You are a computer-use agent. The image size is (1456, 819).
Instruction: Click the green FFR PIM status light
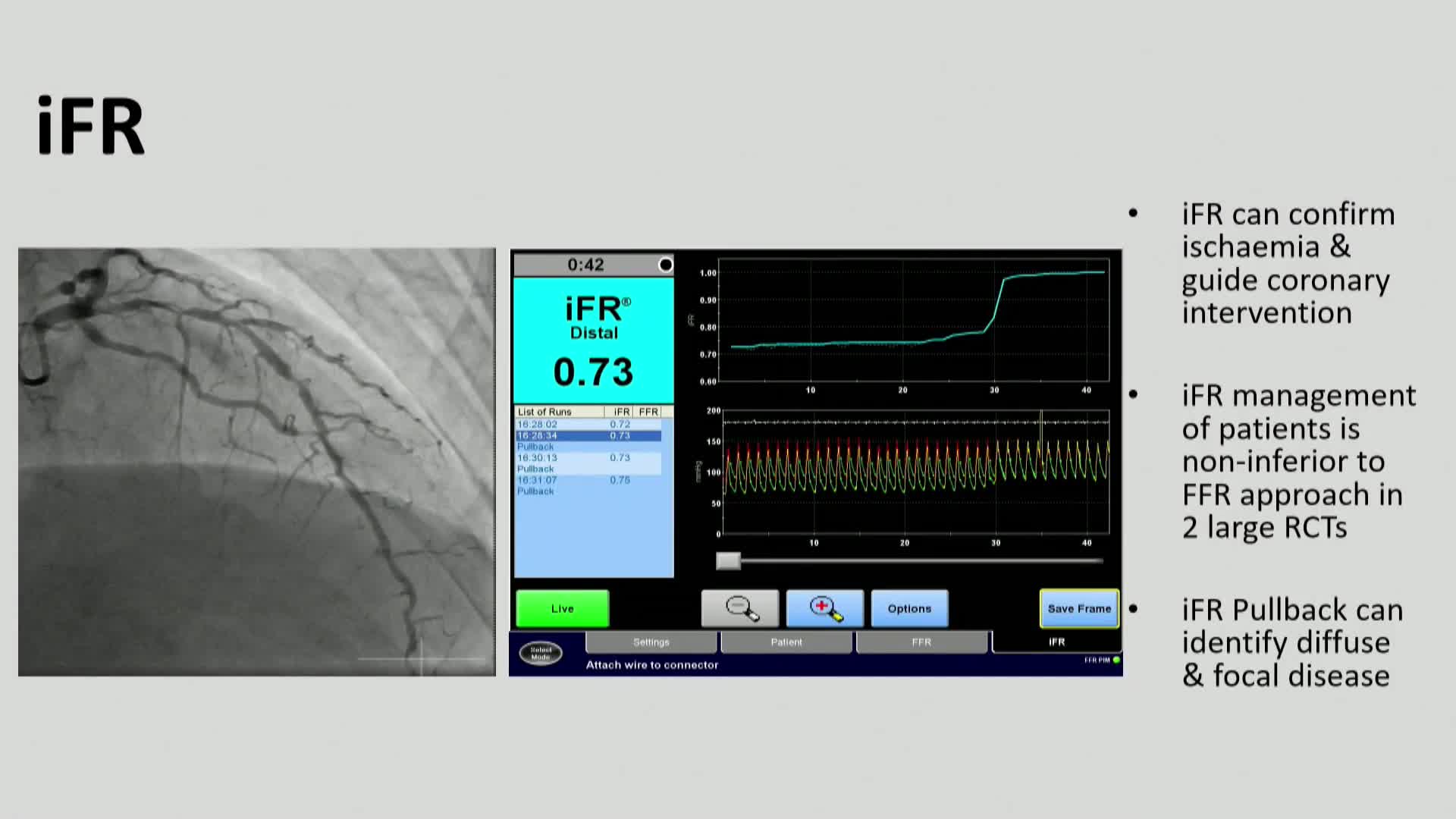coord(1116,660)
